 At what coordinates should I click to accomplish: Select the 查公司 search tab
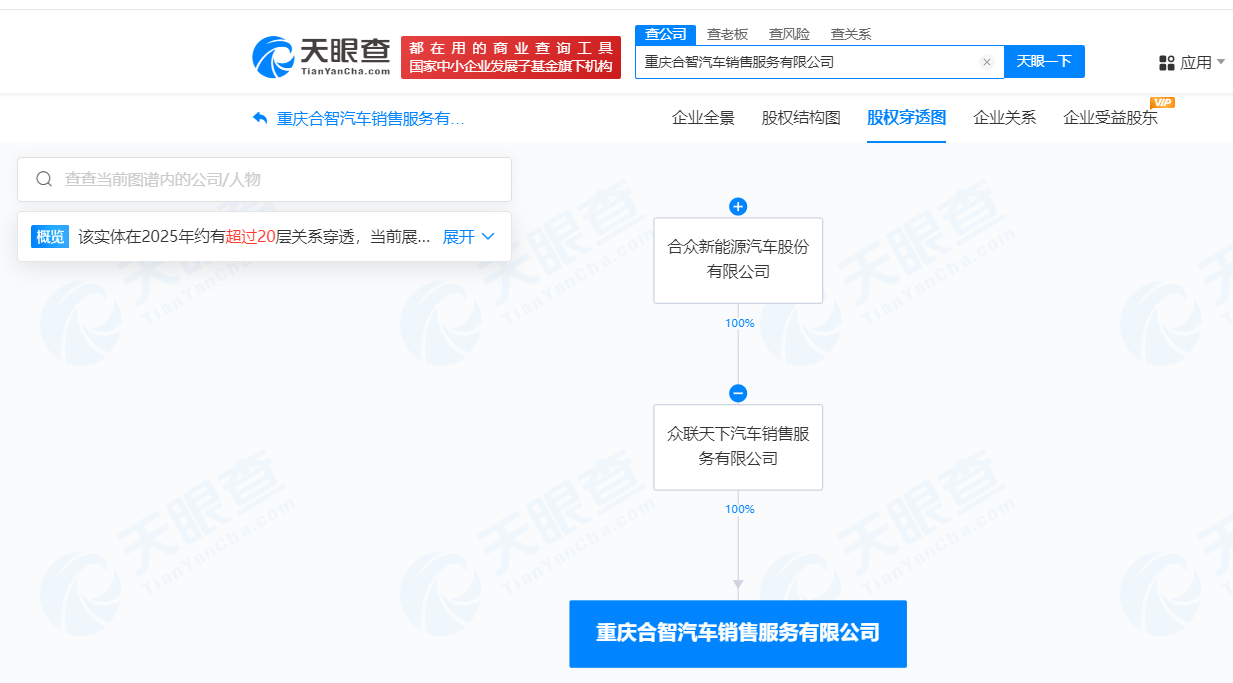coord(665,34)
